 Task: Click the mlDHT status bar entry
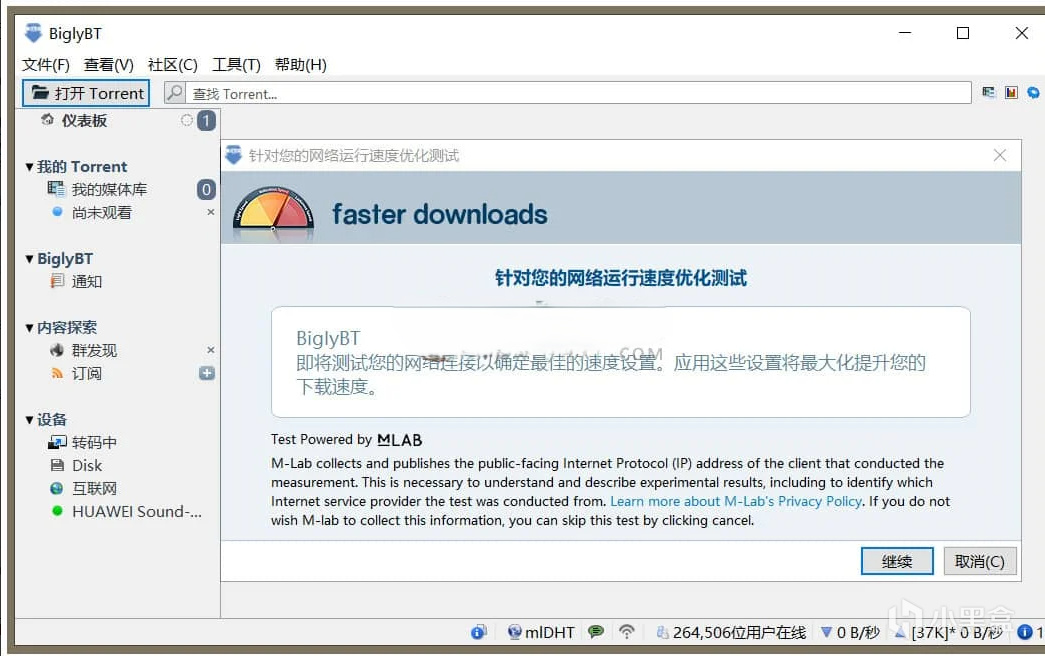point(540,632)
